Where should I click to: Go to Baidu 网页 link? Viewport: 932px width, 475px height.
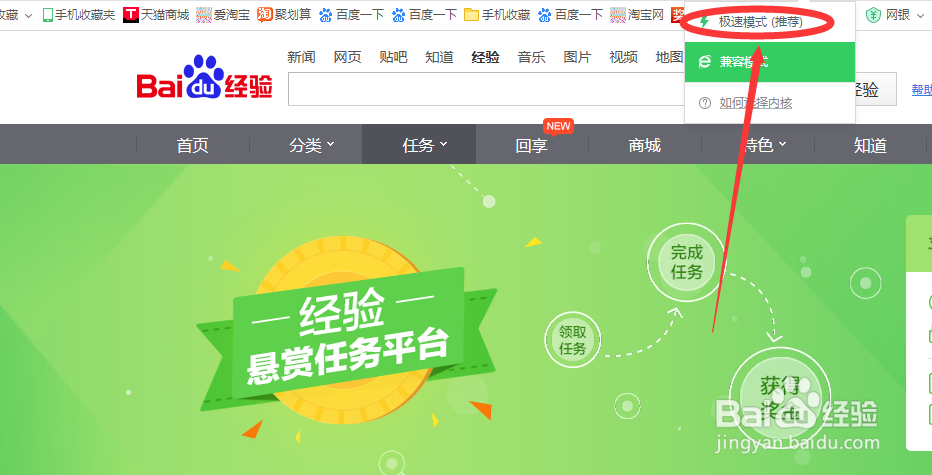[x=347, y=57]
